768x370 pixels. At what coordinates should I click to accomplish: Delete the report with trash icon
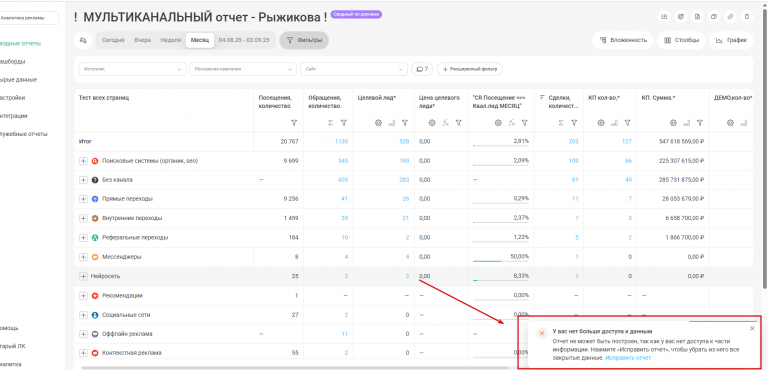(x=747, y=17)
